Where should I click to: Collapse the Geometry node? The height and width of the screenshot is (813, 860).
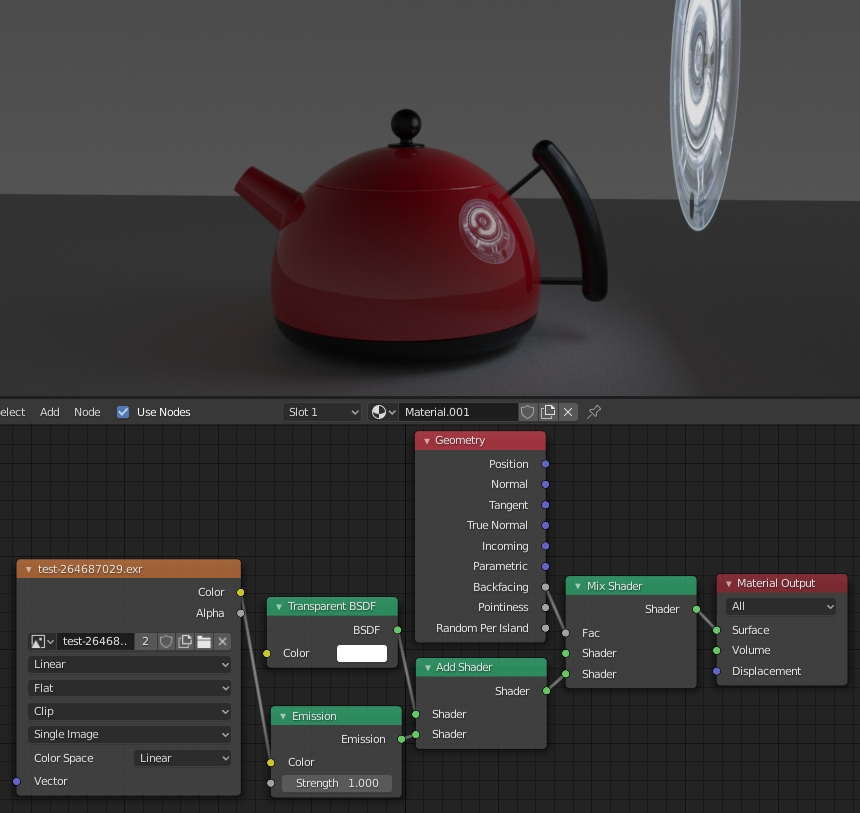click(x=427, y=441)
